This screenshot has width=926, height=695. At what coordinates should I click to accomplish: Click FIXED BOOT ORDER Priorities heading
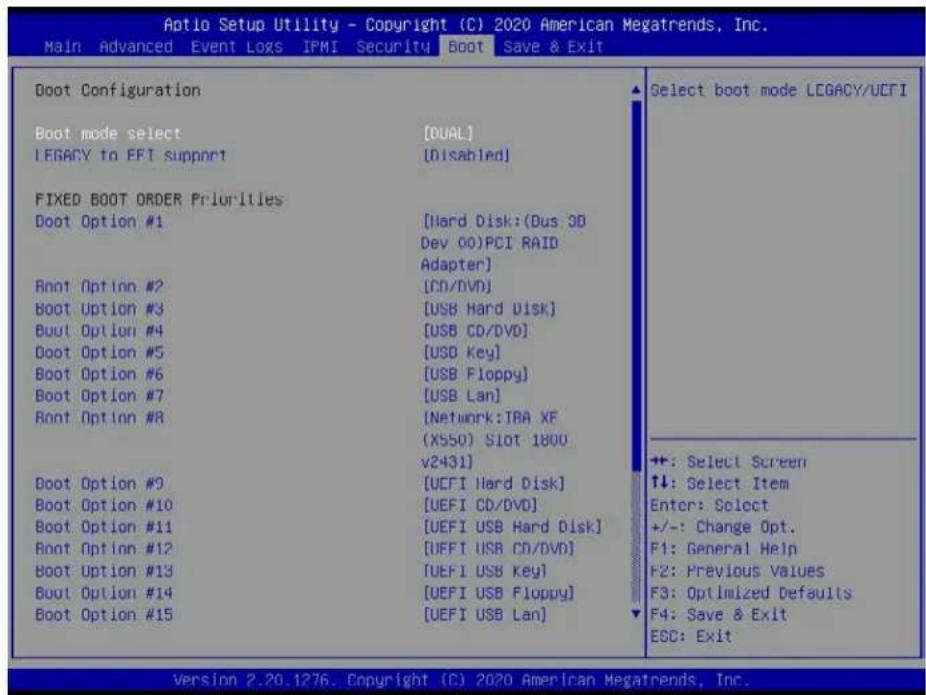click(159, 200)
